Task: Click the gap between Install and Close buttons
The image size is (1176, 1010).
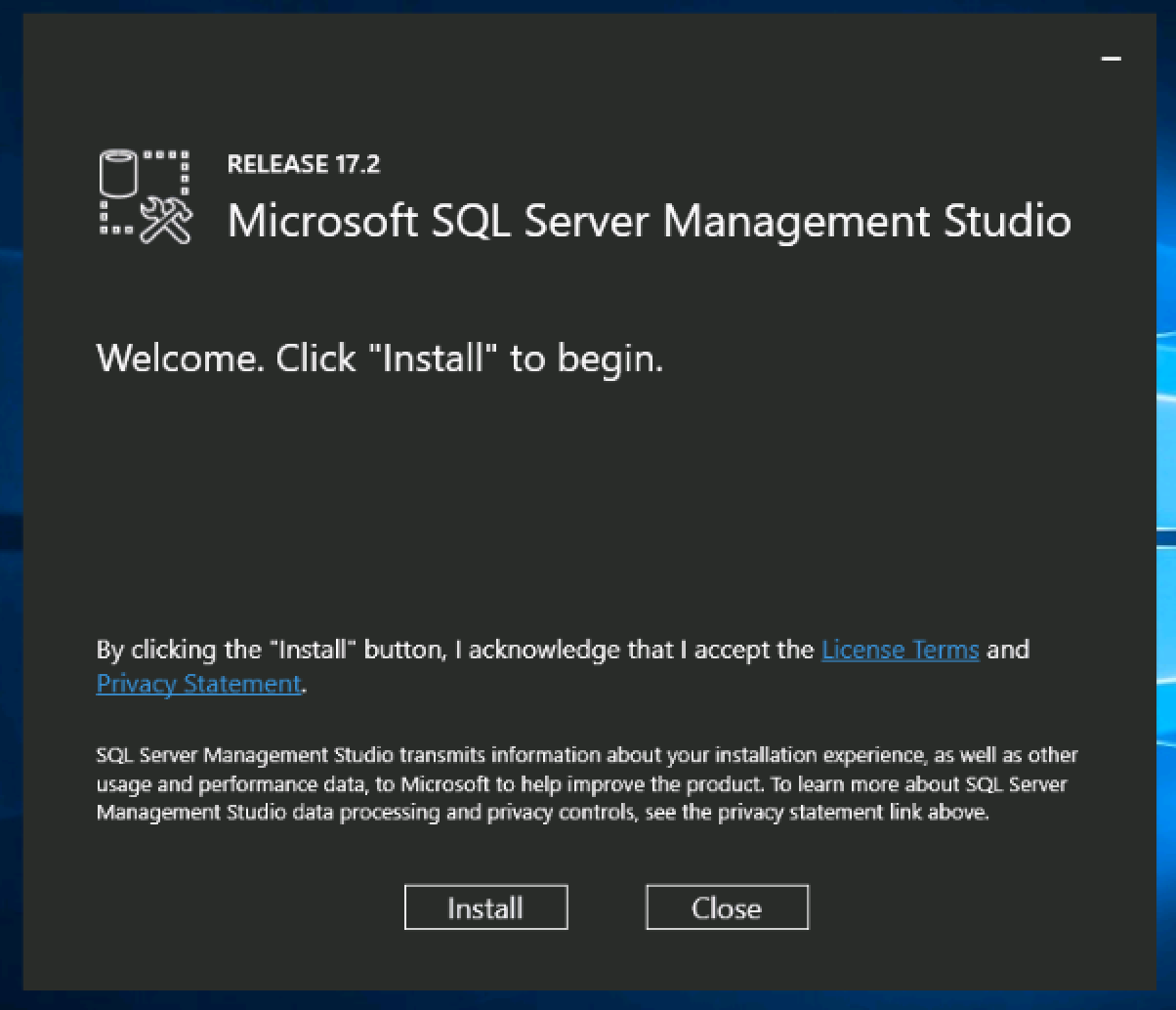Action: coord(607,907)
